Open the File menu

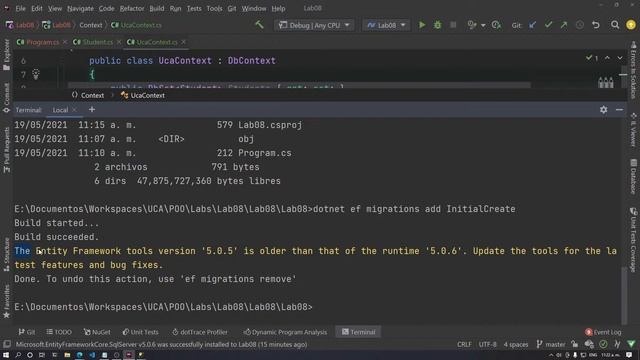20,8
